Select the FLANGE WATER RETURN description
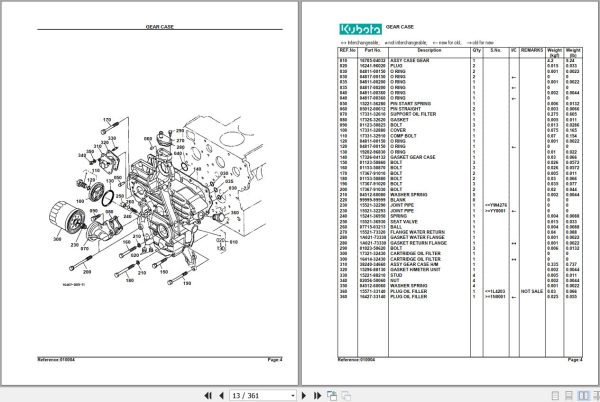Image resolution: width=600 pixels, height=402 pixels. 417,232
